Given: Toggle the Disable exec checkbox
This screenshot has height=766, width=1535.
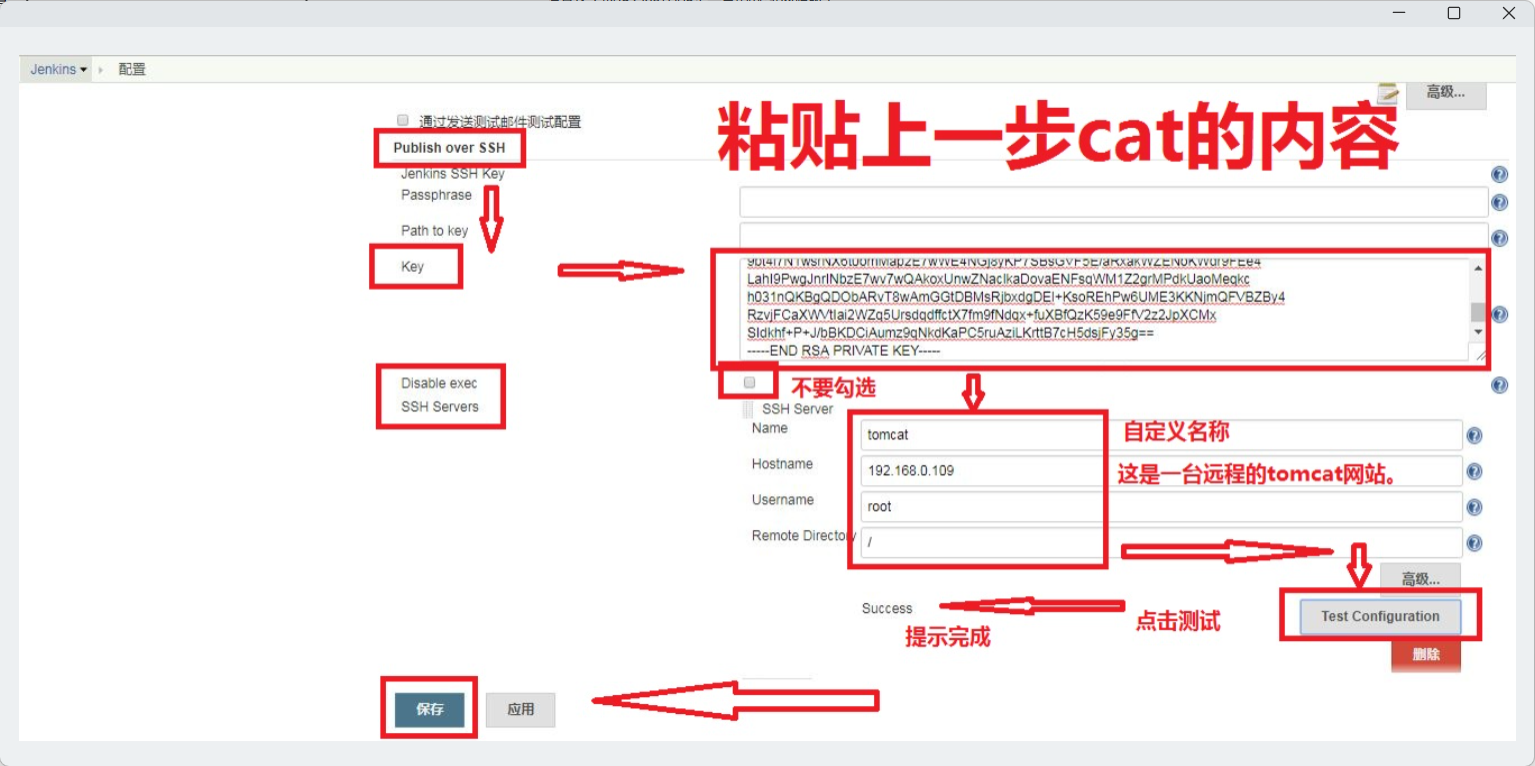Looking at the screenshot, I should [750, 382].
